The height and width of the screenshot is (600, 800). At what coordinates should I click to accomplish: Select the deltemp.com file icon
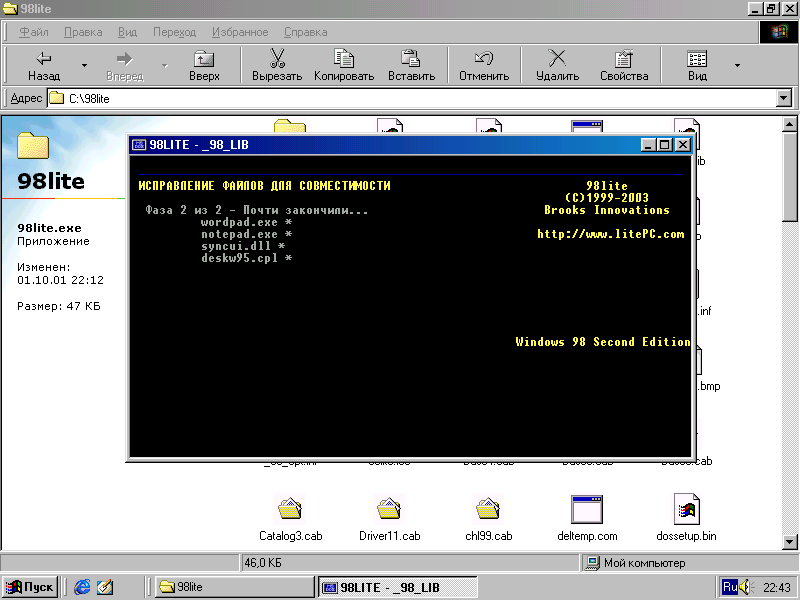coord(587,509)
